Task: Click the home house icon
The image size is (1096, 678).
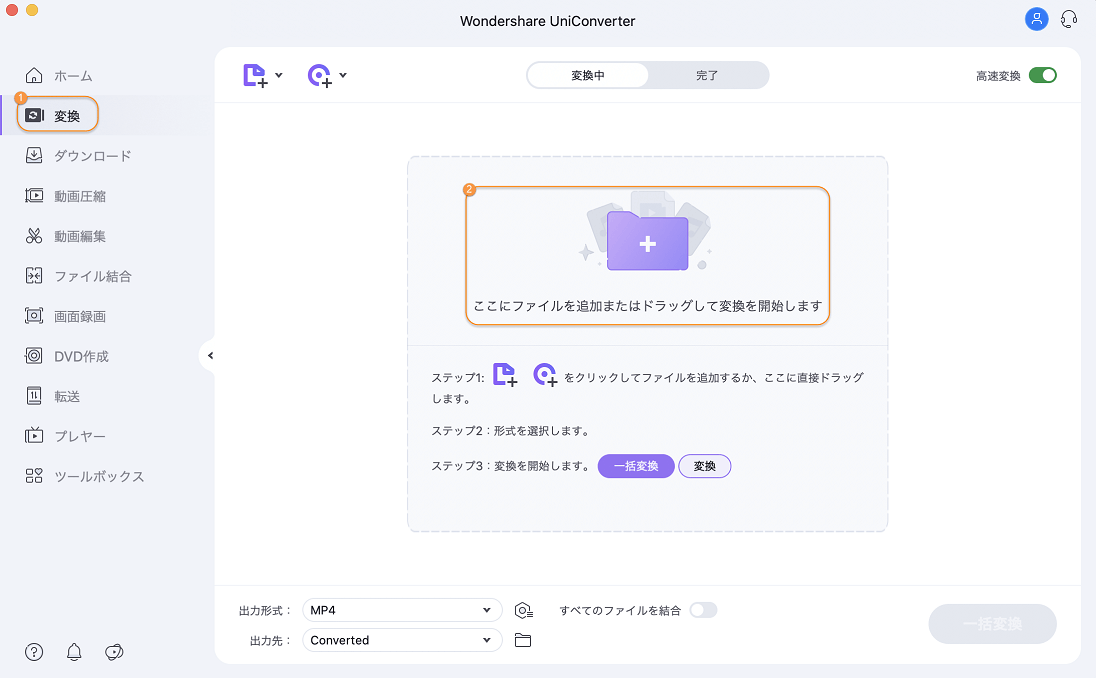Action: click(x=34, y=75)
